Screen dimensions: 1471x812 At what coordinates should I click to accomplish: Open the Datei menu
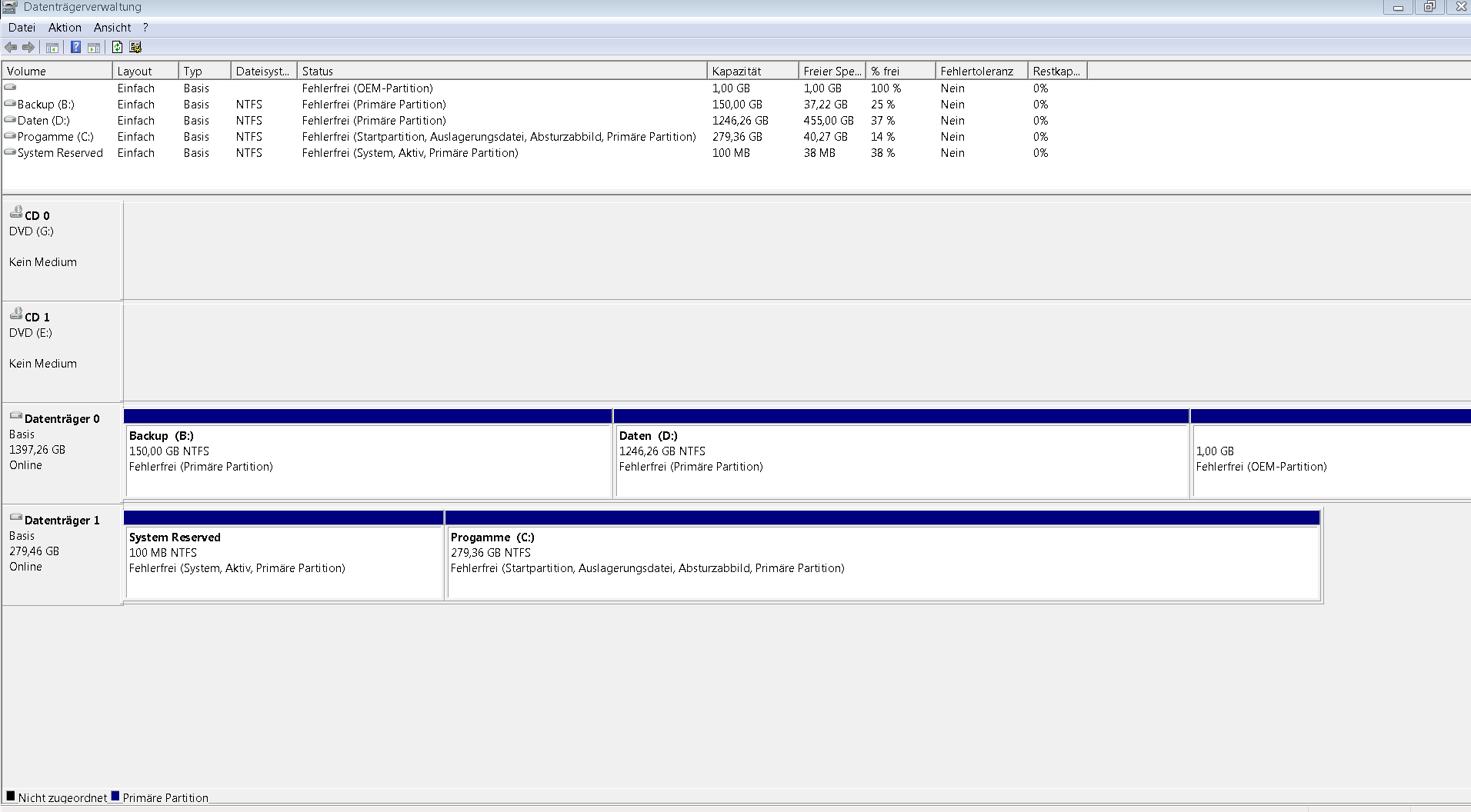(22, 28)
